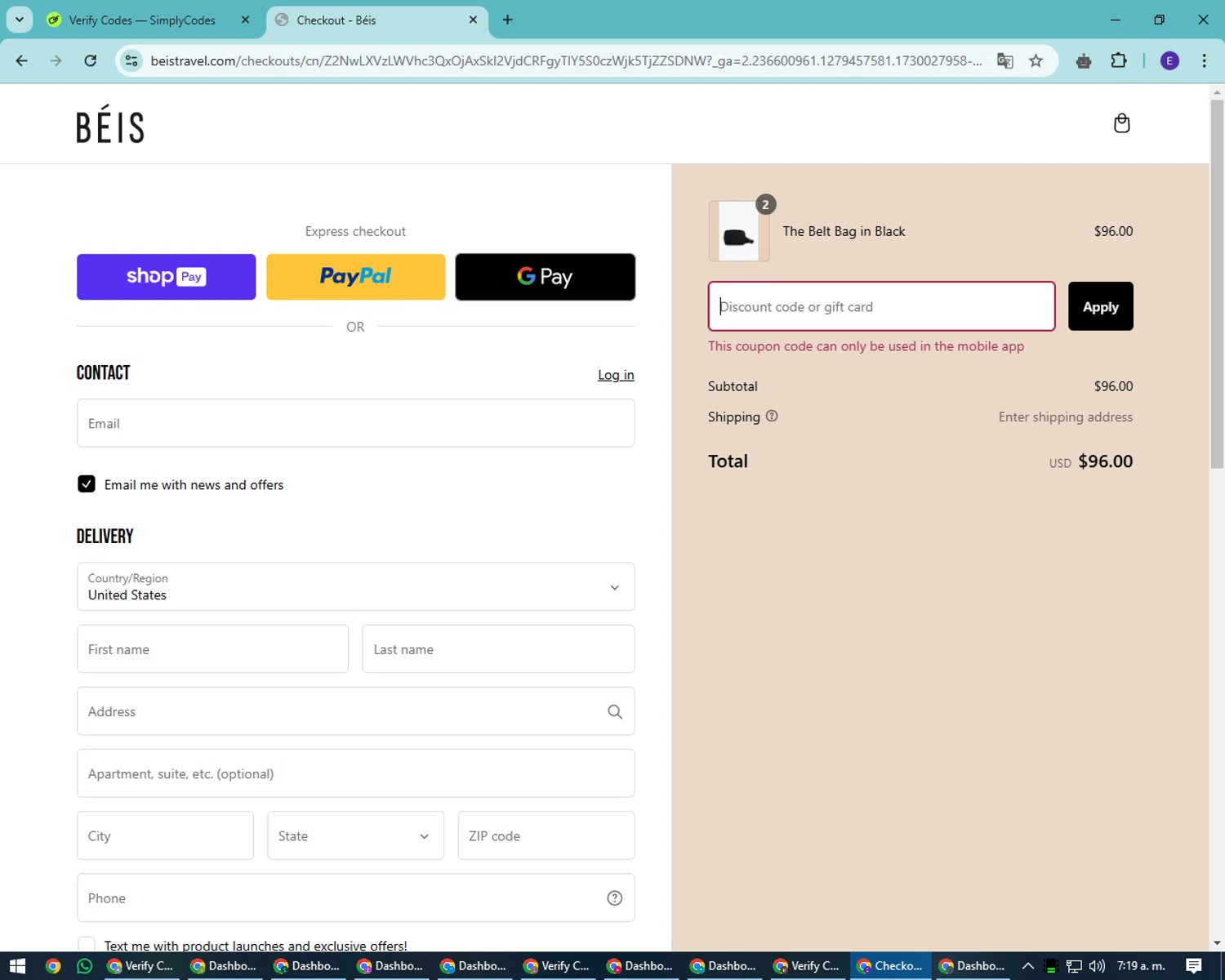Click the browser forward arrow

[x=56, y=60]
